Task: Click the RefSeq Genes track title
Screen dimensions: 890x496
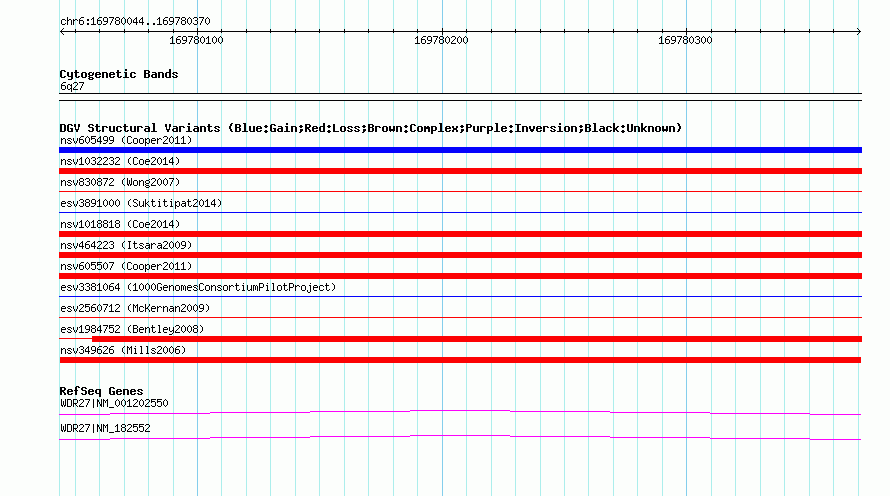Action: (x=101, y=391)
